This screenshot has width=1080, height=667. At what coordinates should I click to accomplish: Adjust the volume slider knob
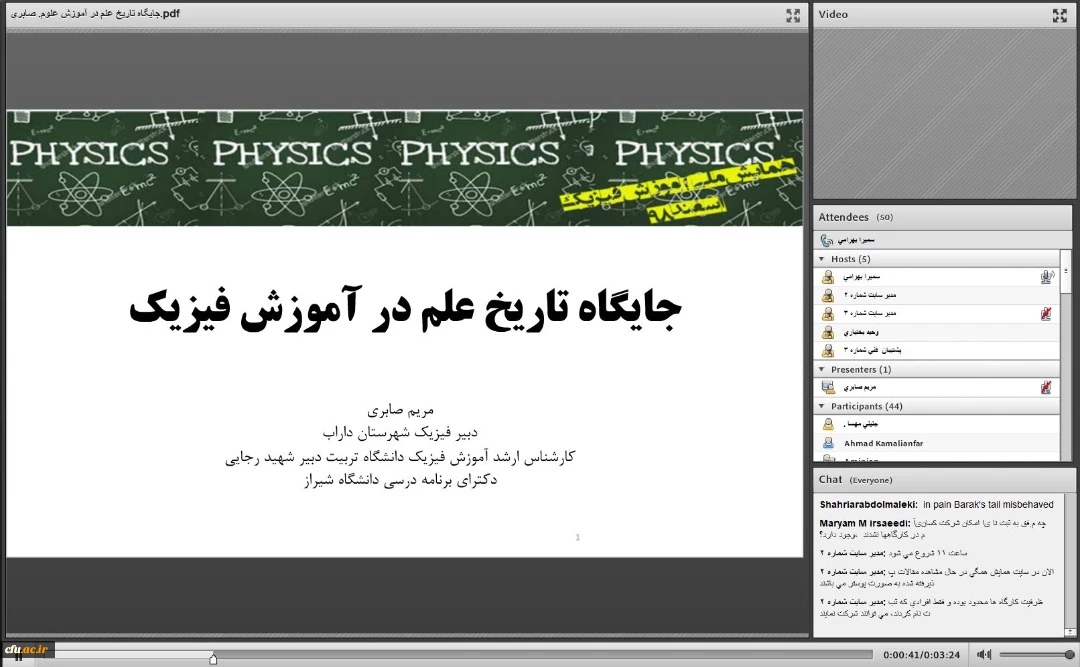pos(1069,654)
